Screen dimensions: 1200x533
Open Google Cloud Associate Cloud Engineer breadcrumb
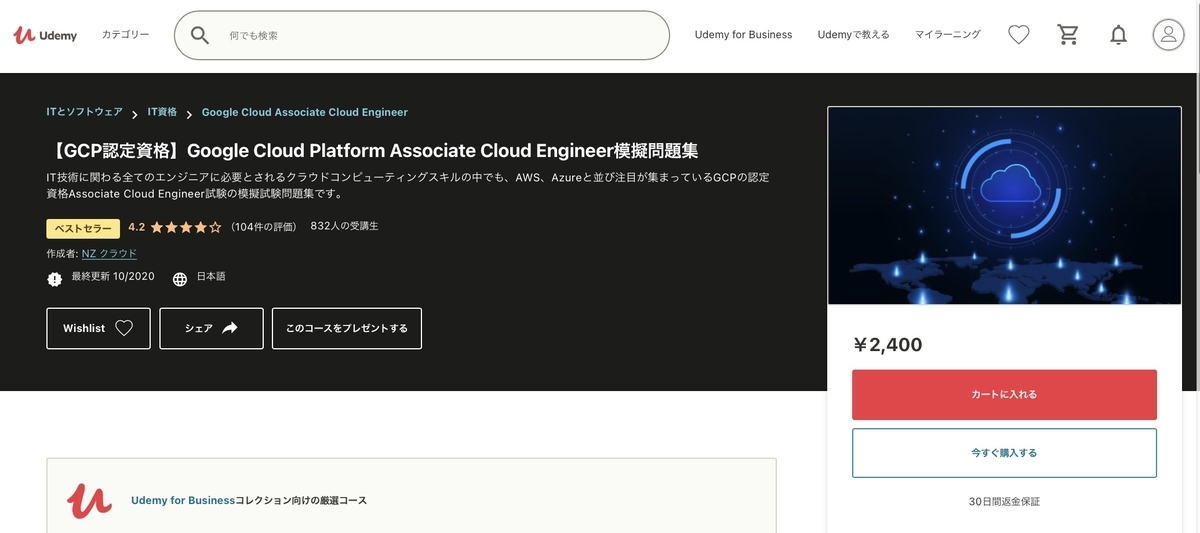[x=305, y=112]
